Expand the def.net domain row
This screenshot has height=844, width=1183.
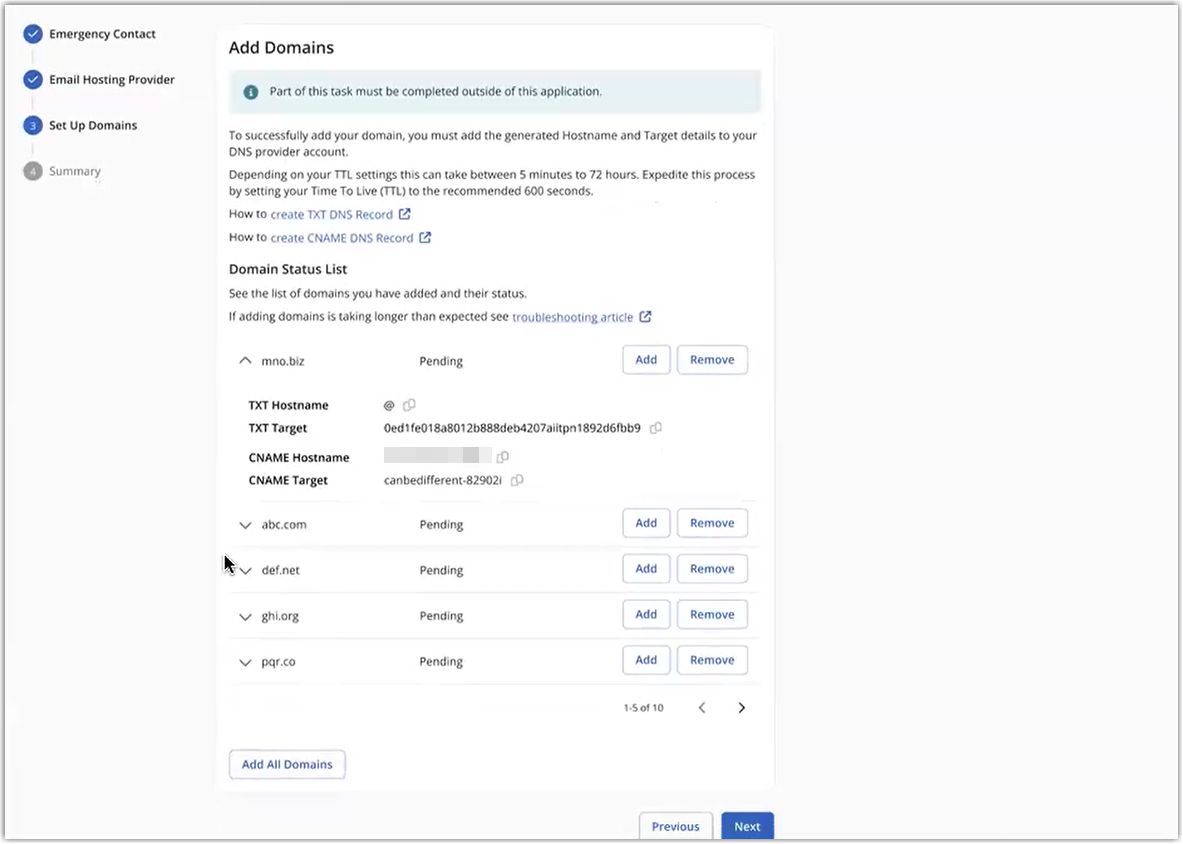coord(245,571)
